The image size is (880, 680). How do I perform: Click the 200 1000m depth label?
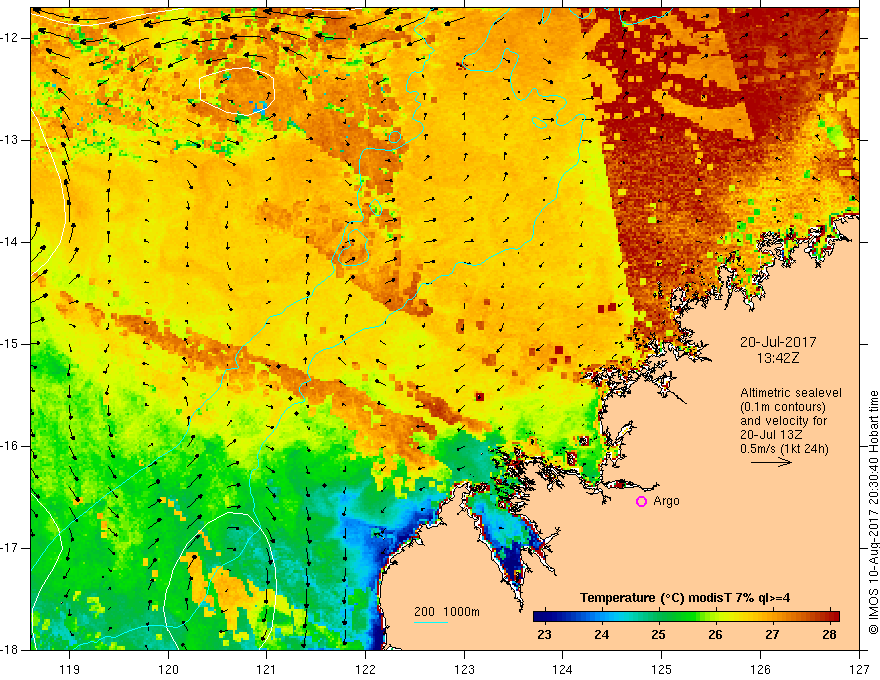(447, 612)
